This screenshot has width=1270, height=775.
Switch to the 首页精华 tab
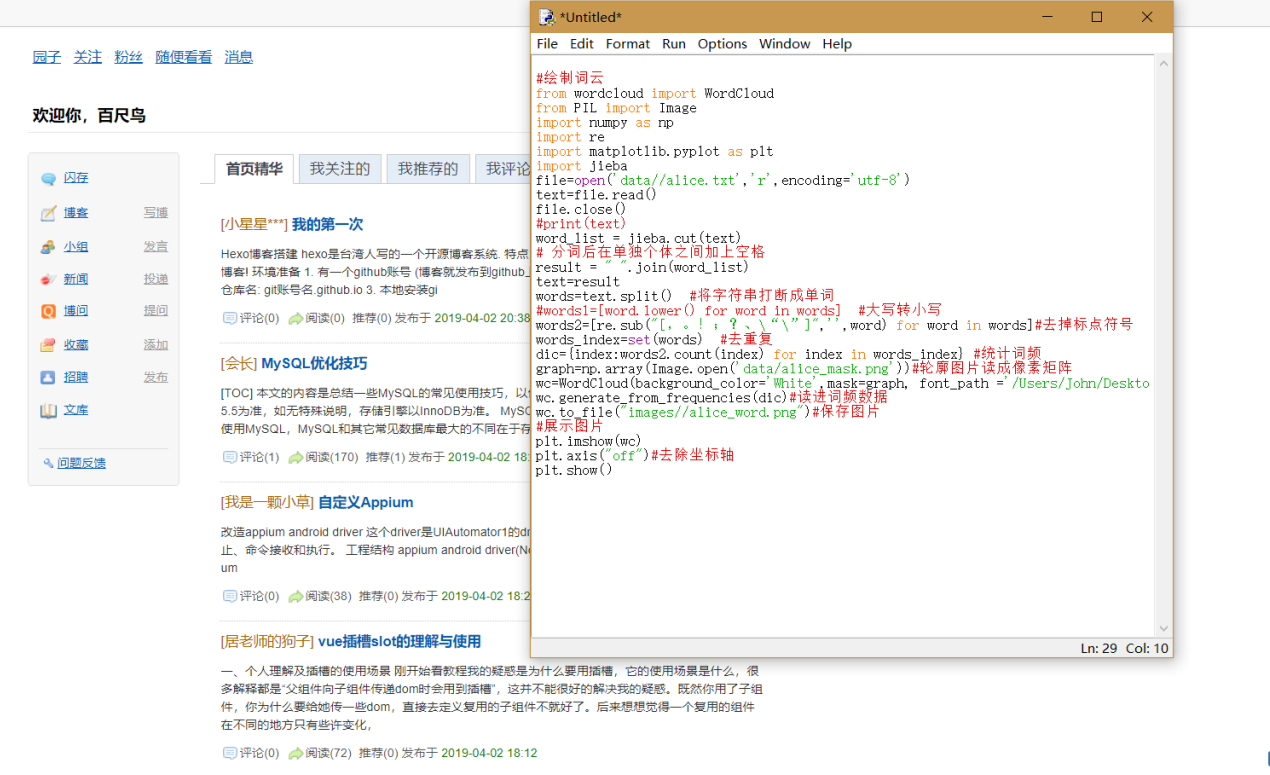pos(254,169)
